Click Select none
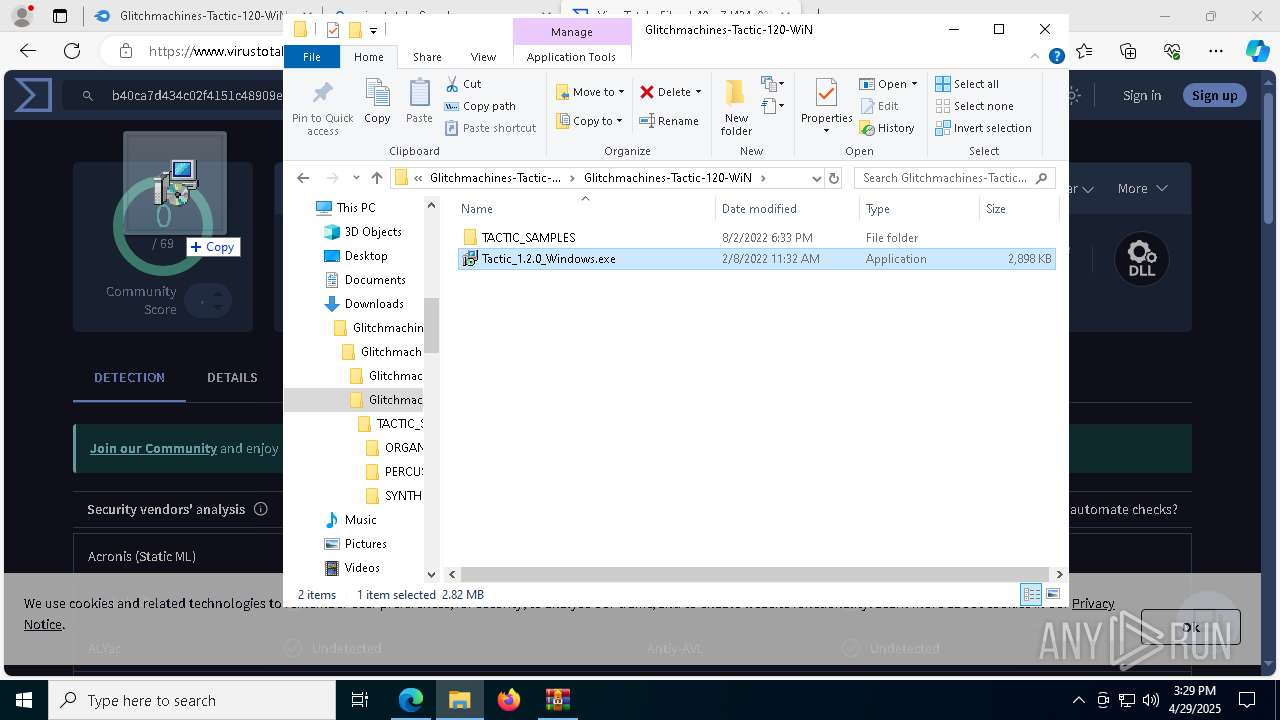 pyautogui.click(x=974, y=106)
